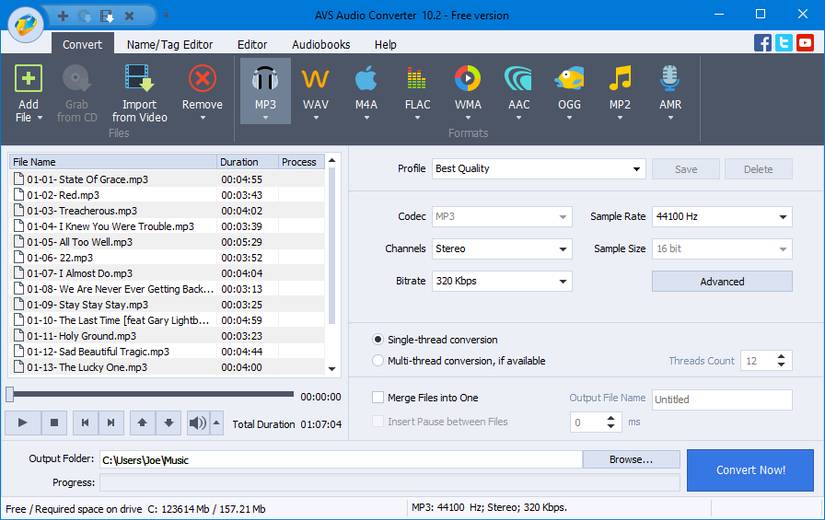Select file 01-01- State Of Grace.mp3

(x=166, y=179)
